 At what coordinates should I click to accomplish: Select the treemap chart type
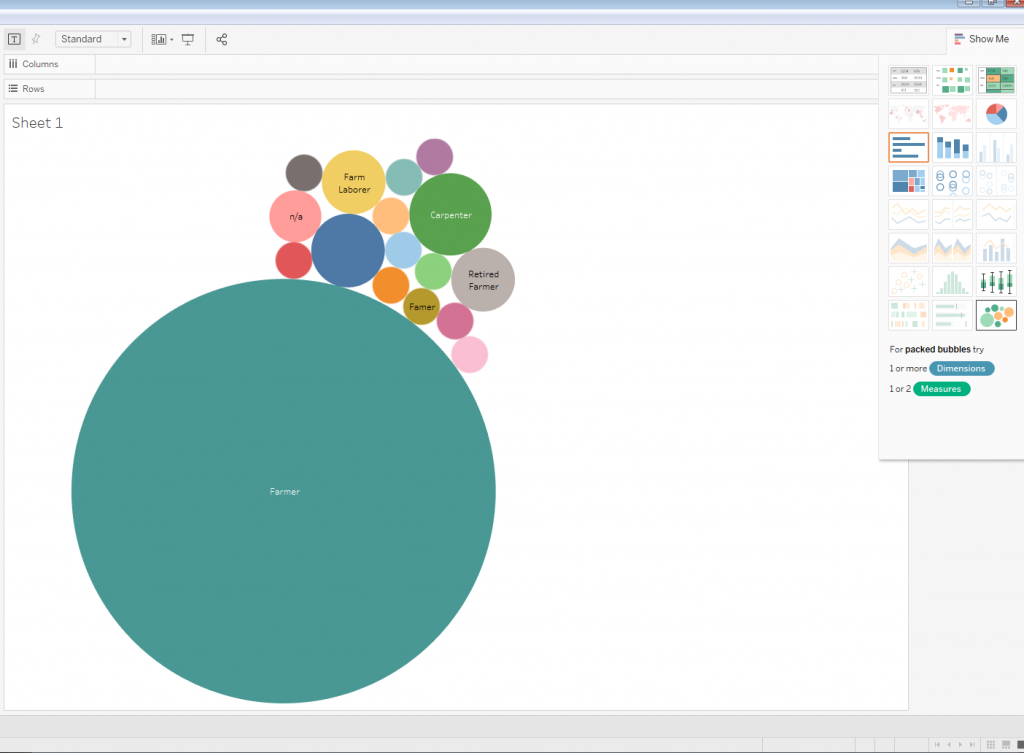tap(908, 181)
